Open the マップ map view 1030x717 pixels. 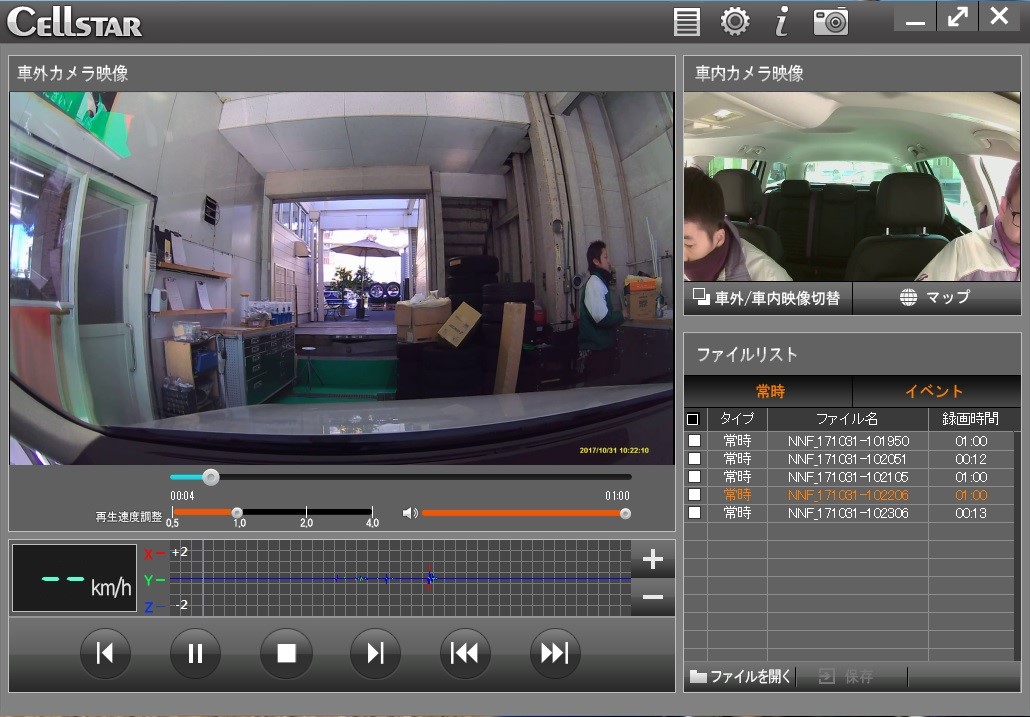pyautogui.click(x=935, y=298)
